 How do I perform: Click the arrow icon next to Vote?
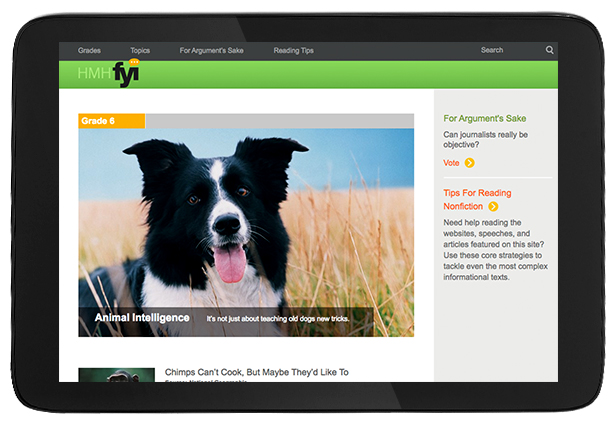click(x=469, y=163)
